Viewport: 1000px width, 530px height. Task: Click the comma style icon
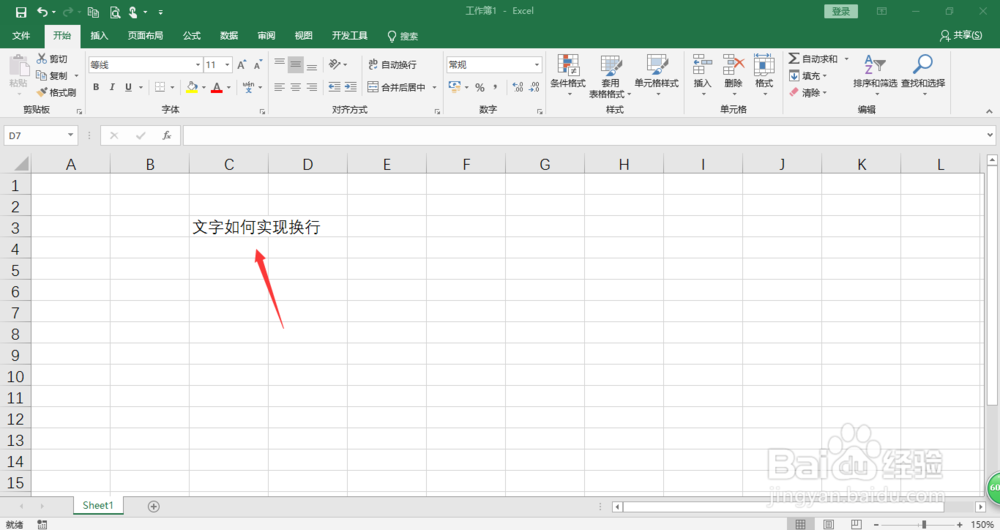(x=495, y=87)
